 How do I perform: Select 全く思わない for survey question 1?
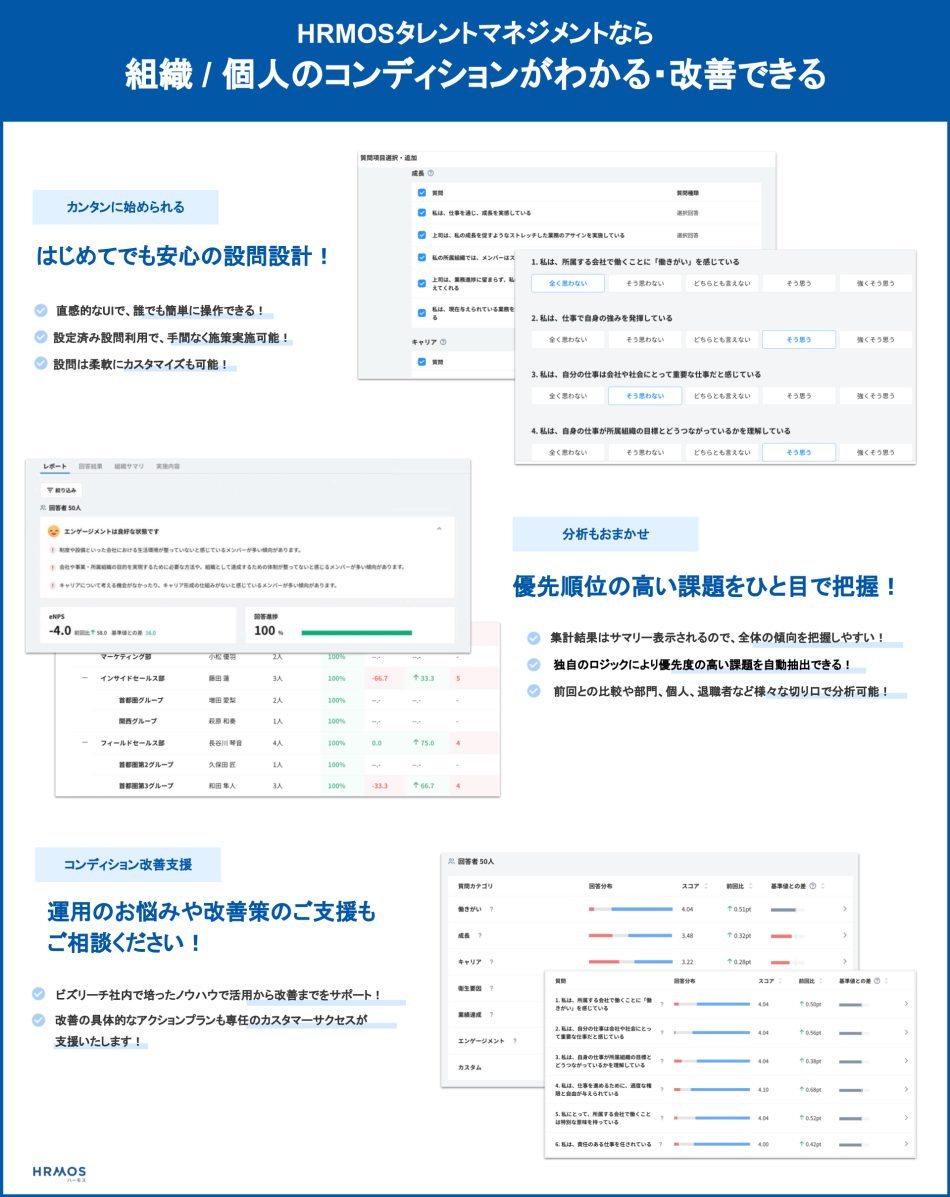click(x=568, y=283)
